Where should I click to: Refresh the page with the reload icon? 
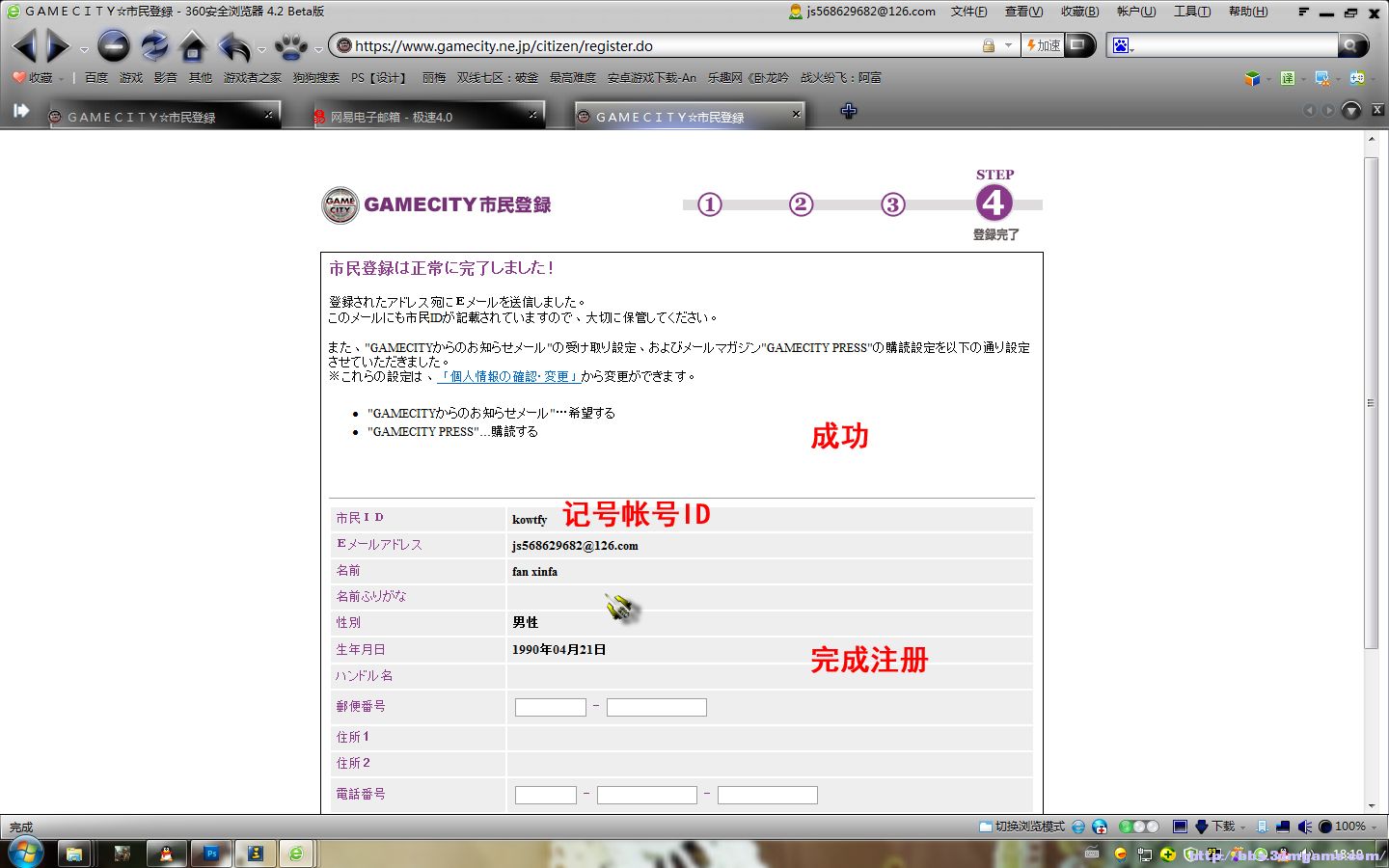click(153, 45)
